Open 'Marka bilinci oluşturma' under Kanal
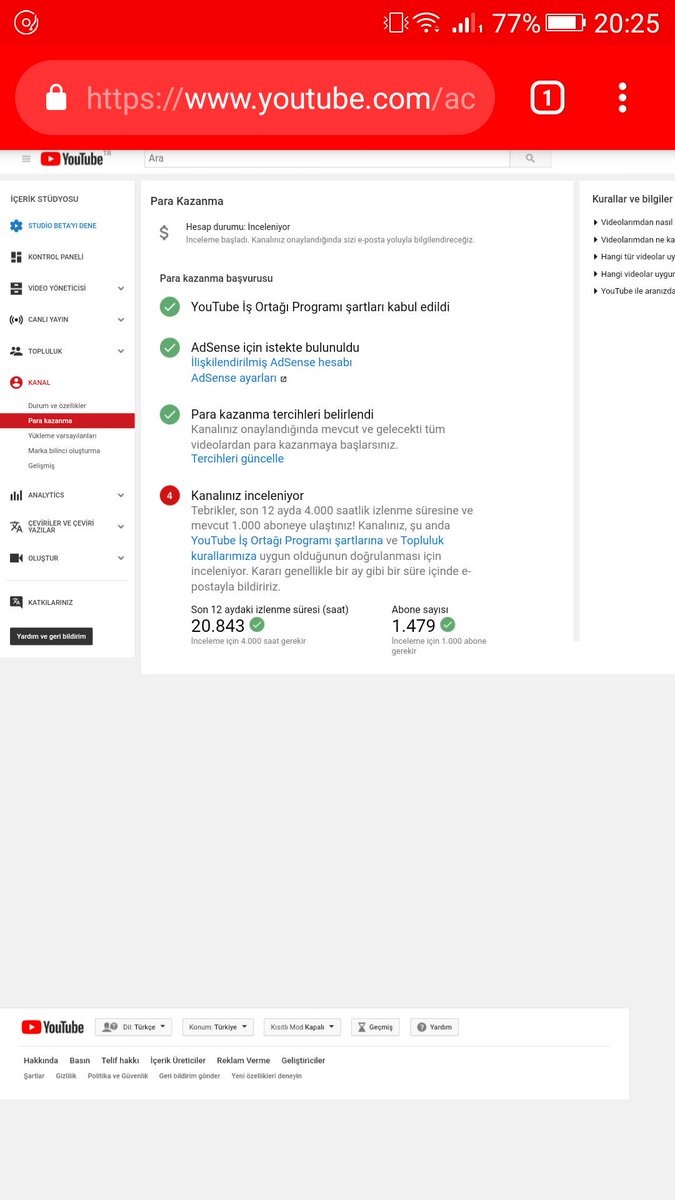Viewport: 675px width, 1200px height. [64, 451]
